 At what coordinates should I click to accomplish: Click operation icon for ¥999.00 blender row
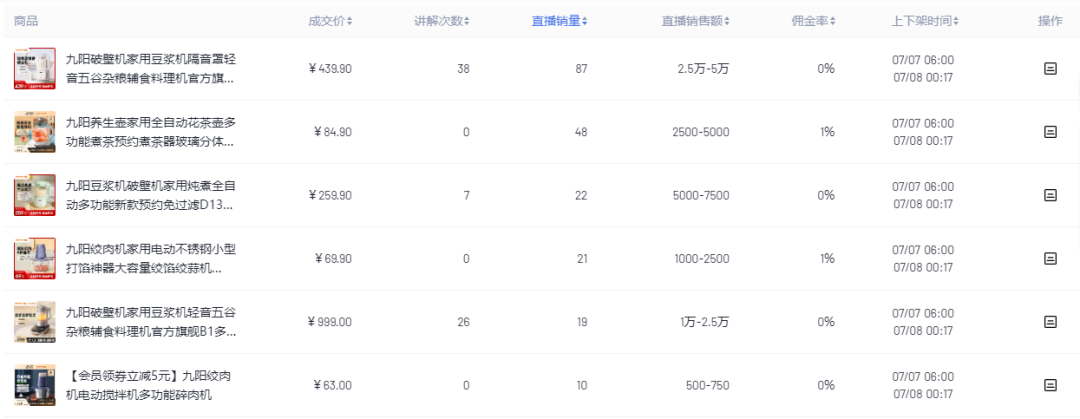pos(1050,321)
